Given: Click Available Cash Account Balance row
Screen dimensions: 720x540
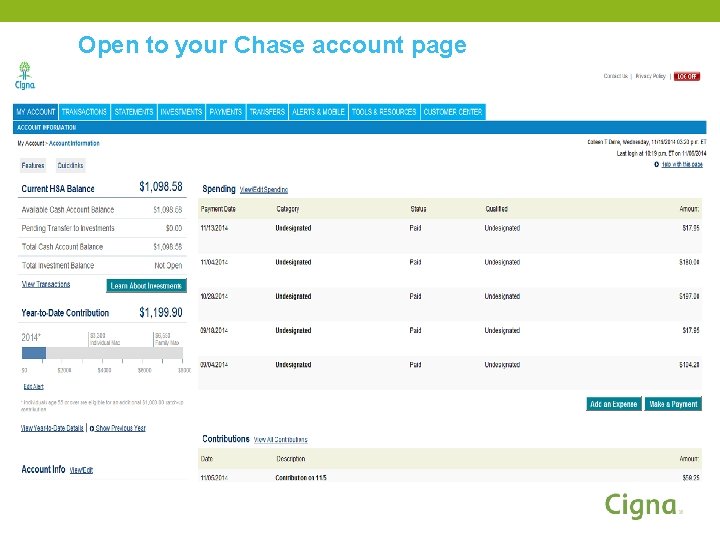Looking at the screenshot, I should [x=102, y=210].
